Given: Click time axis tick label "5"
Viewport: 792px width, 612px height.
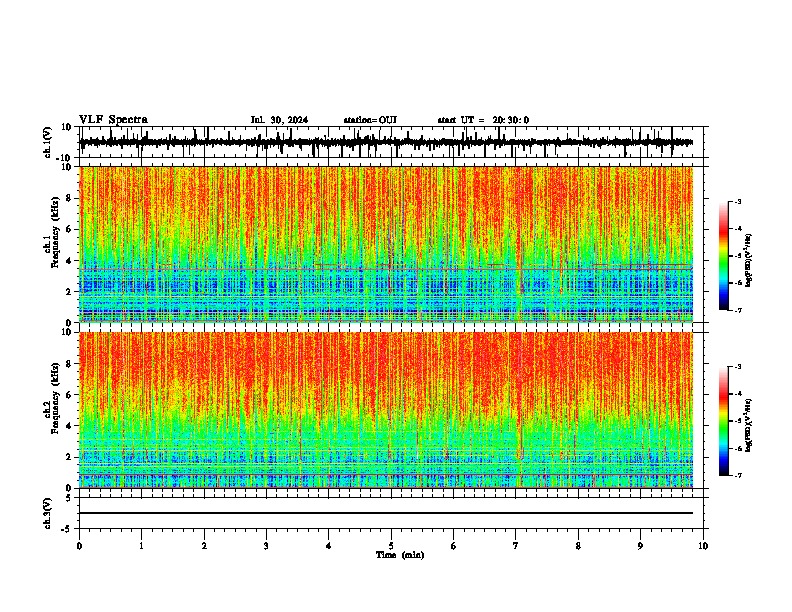Looking at the screenshot, I should click(391, 546).
